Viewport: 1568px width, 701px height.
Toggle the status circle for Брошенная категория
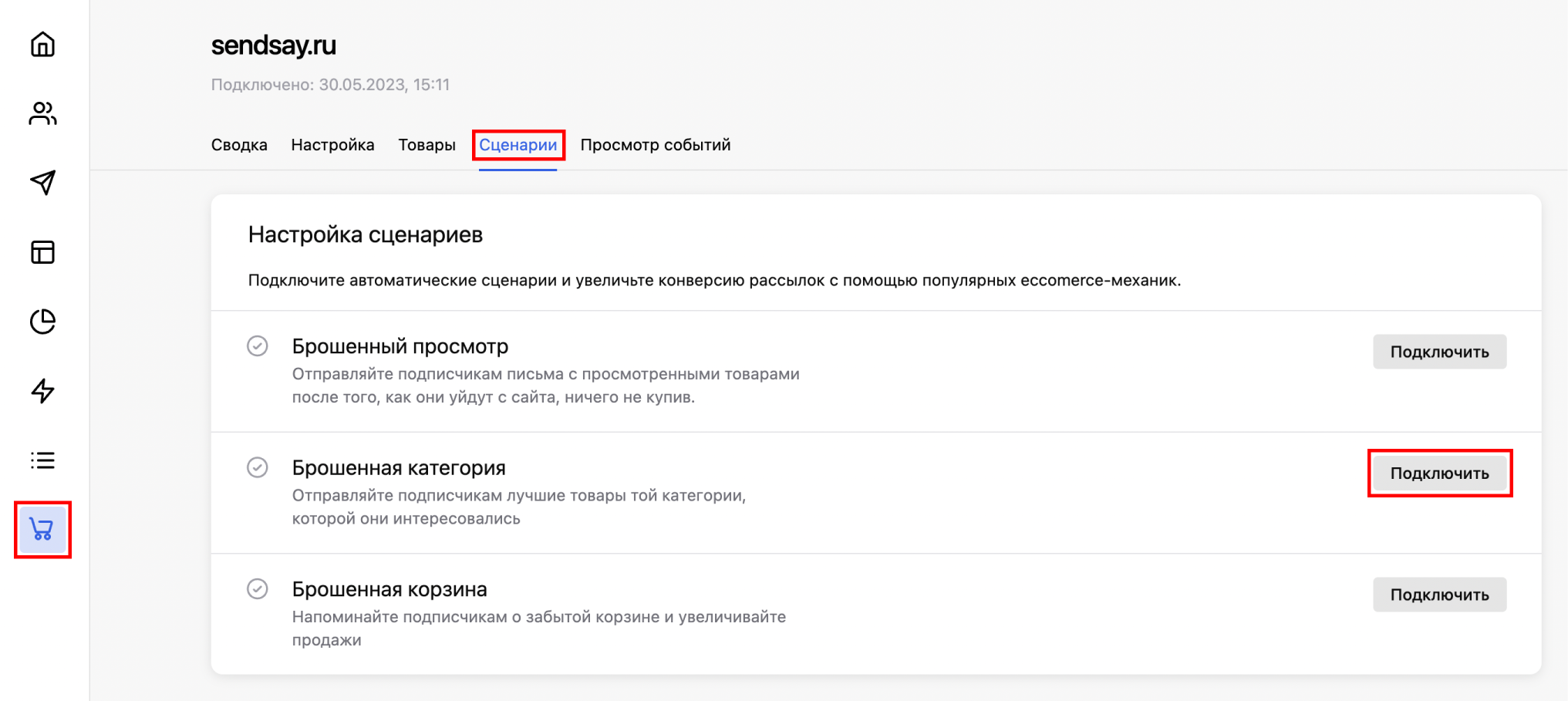click(258, 468)
